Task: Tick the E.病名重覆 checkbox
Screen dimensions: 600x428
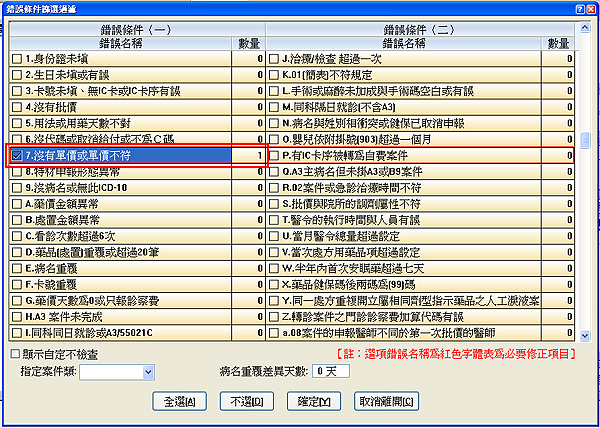Action: (16, 269)
